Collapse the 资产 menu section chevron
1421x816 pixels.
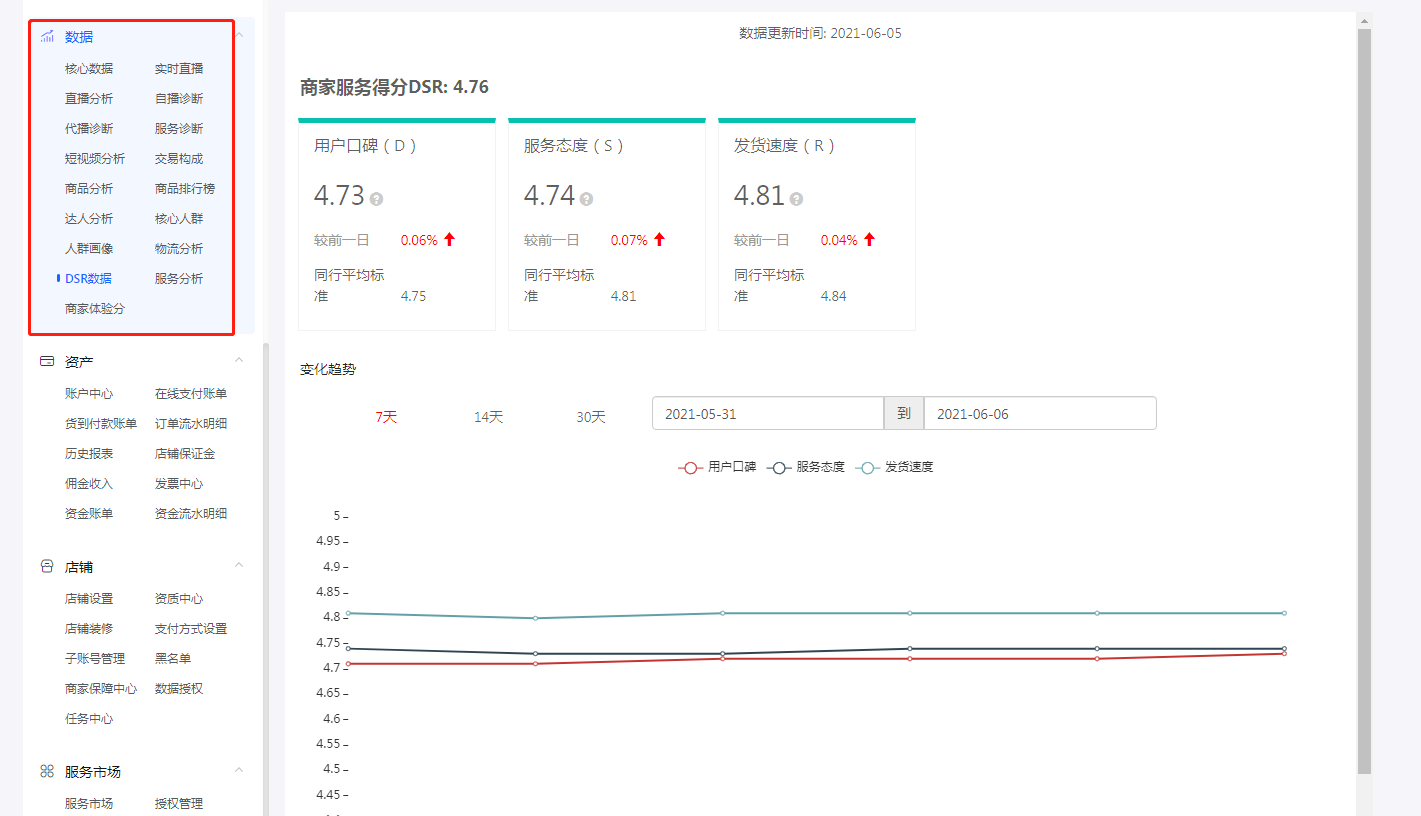pos(239,360)
